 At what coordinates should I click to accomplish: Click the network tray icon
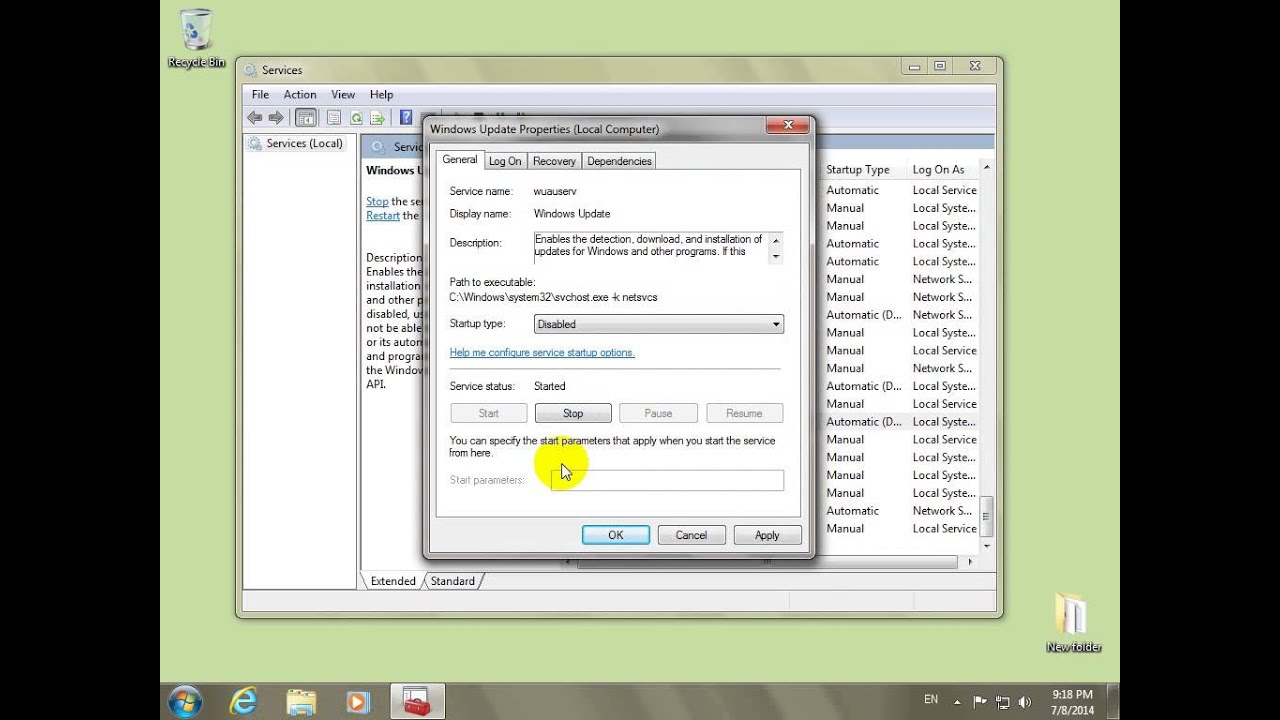(1003, 702)
